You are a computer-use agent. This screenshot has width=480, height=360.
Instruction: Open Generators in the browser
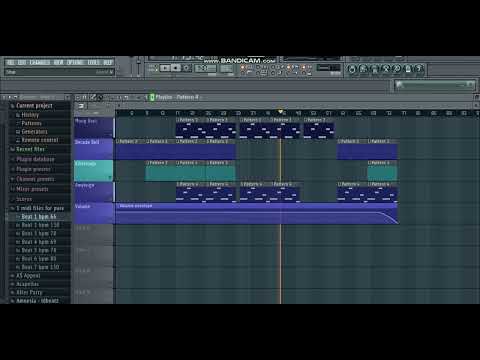34,132
